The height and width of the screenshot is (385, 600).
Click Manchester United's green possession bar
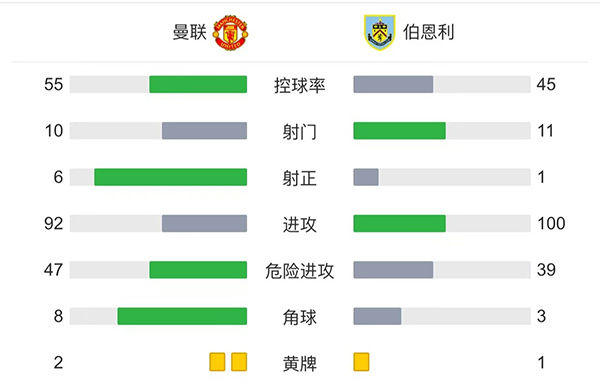tap(198, 84)
